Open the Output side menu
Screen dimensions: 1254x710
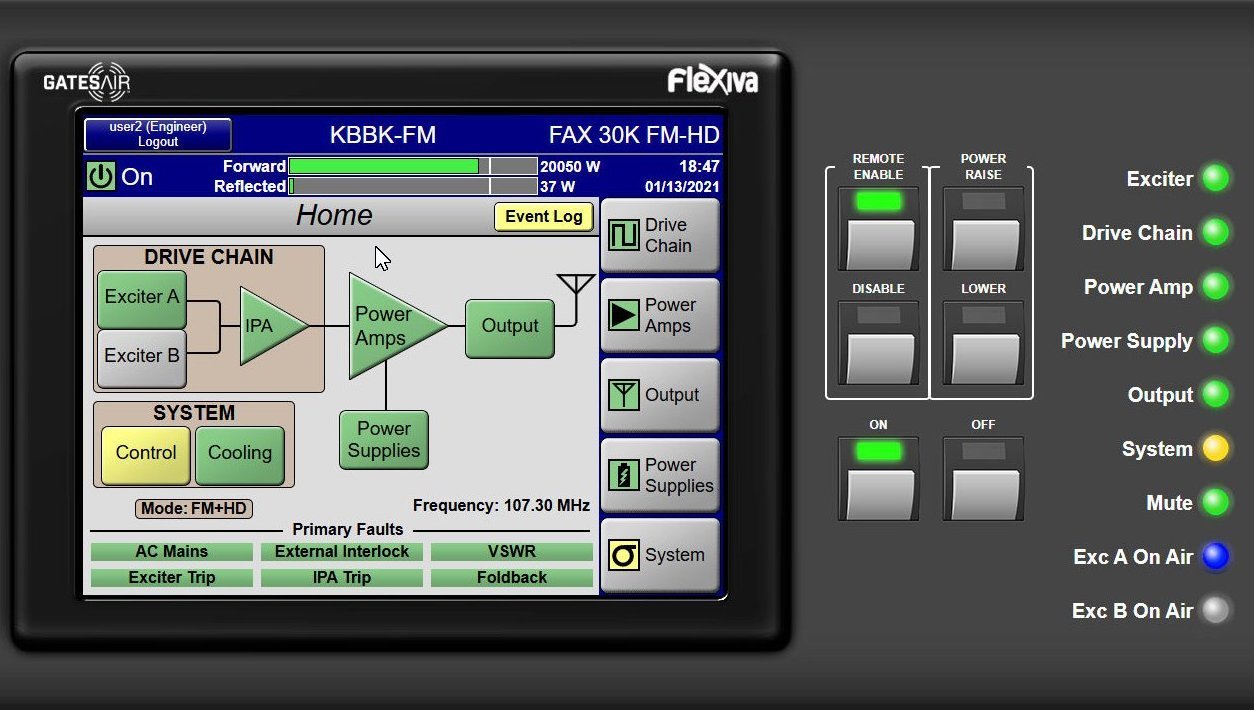(x=660, y=395)
